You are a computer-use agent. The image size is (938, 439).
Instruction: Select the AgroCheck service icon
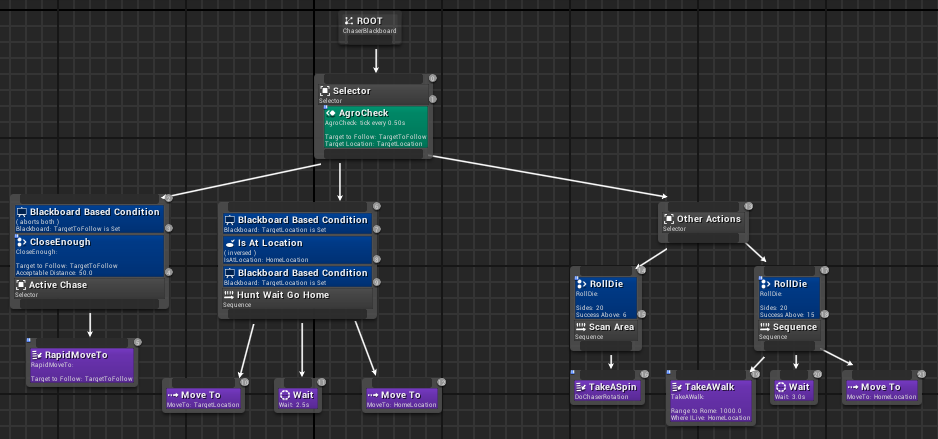tap(330, 113)
